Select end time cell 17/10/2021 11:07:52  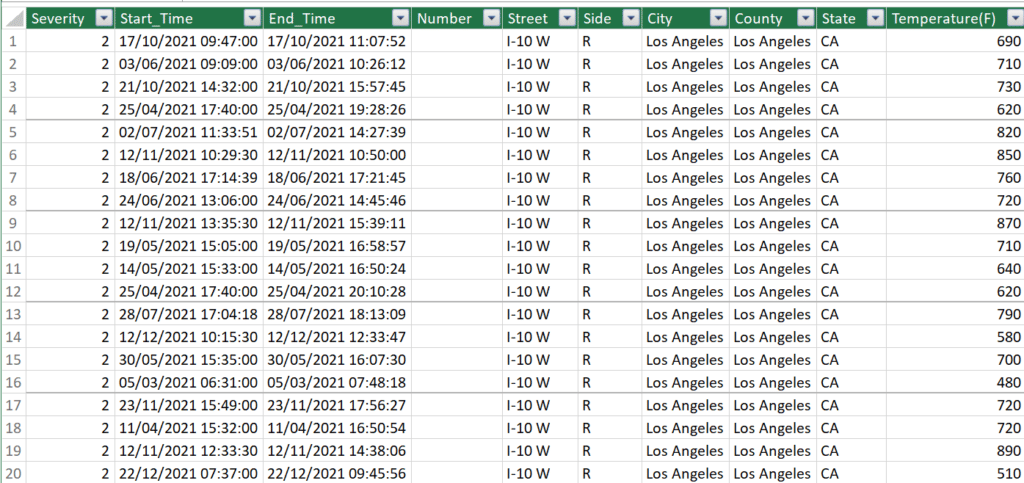pos(338,42)
